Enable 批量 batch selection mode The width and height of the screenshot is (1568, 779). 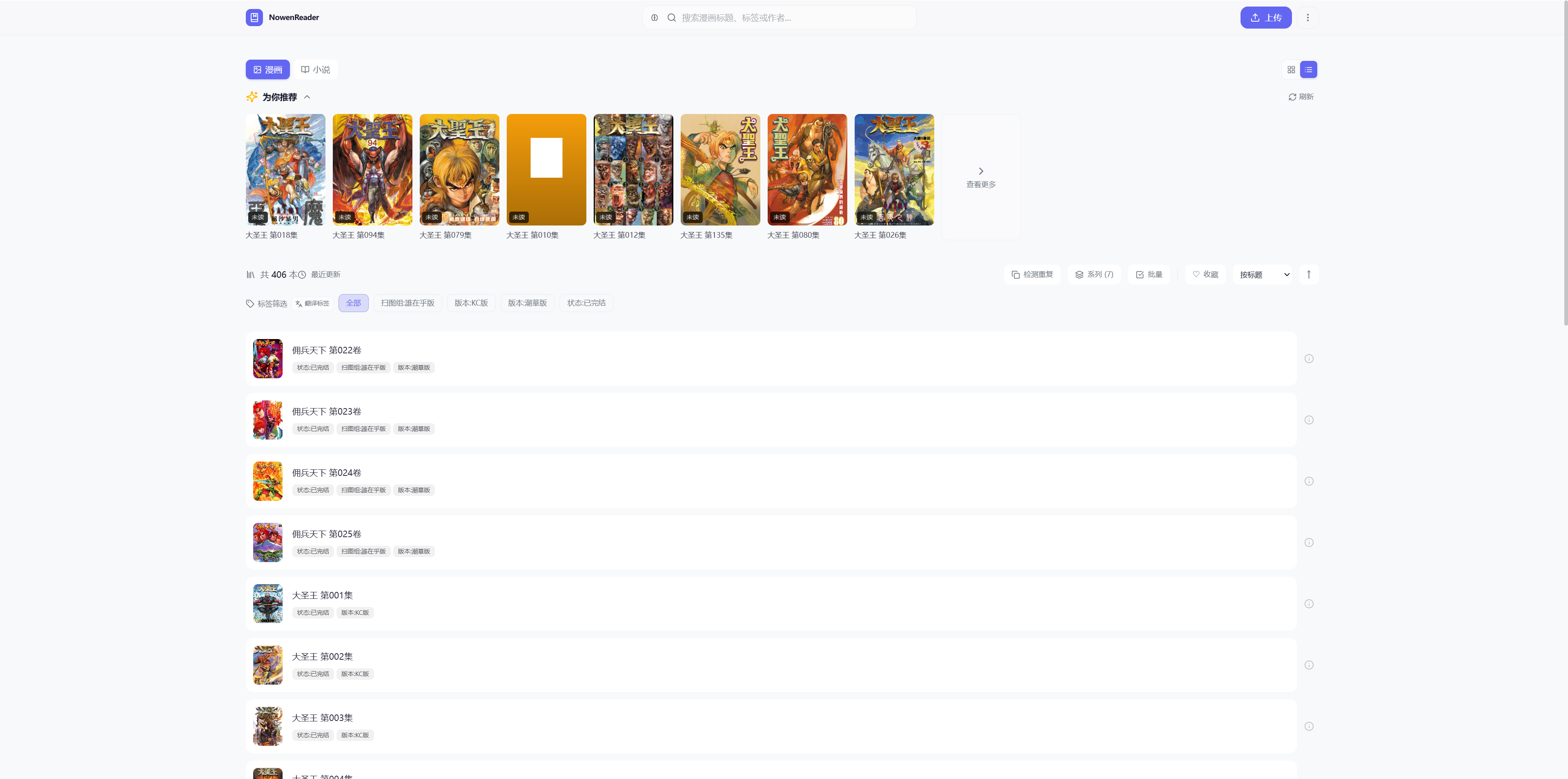pos(1149,275)
